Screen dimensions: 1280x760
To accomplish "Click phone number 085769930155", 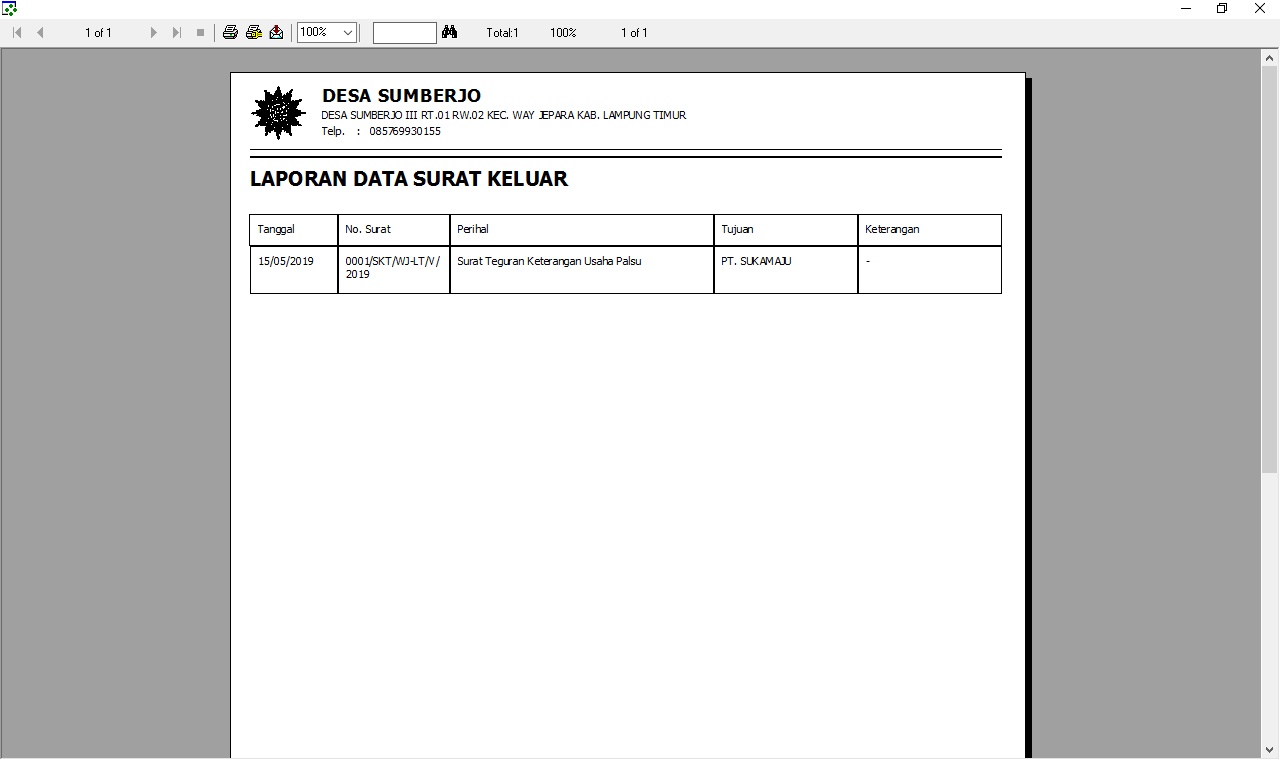I will (405, 131).
